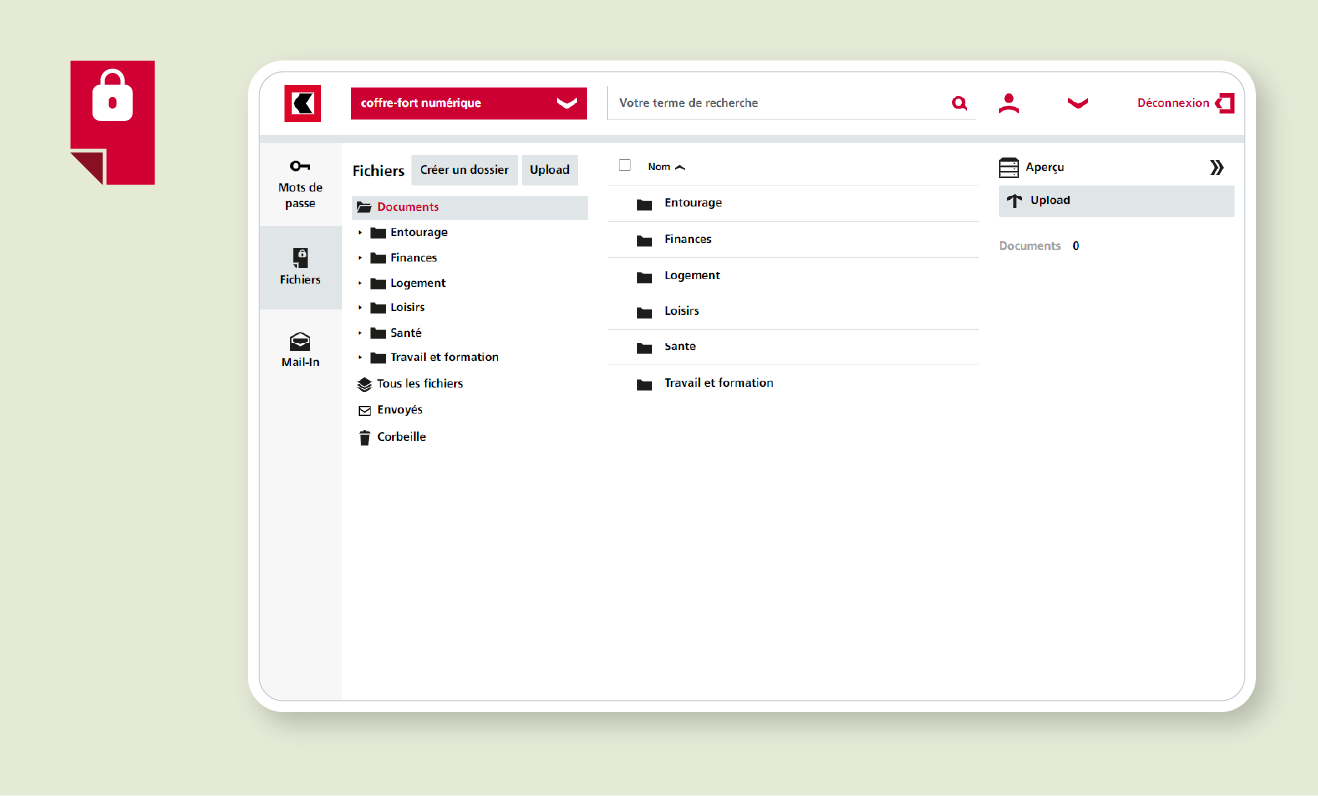Collapse Aperçu panel with double chevron
This screenshot has width=1318, height=796.
1216,168
